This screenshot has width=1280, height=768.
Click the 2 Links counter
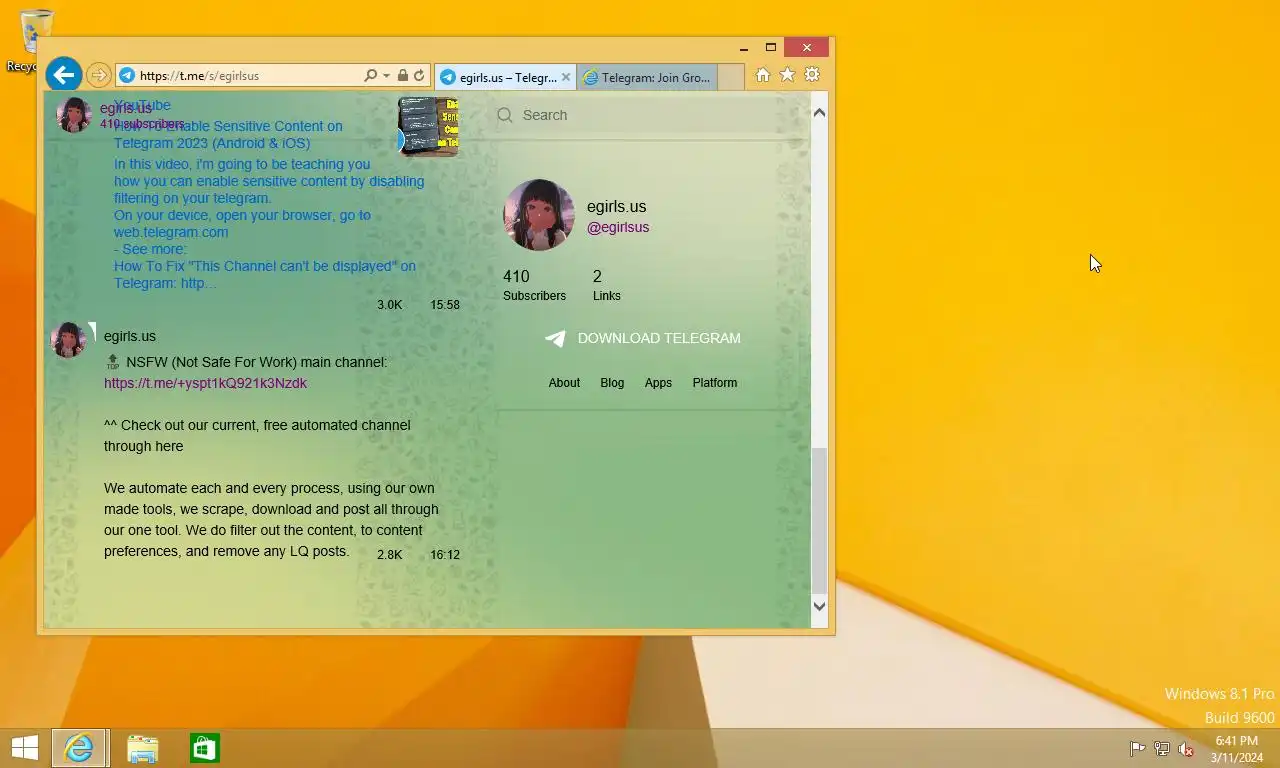[x=606, y=285]
